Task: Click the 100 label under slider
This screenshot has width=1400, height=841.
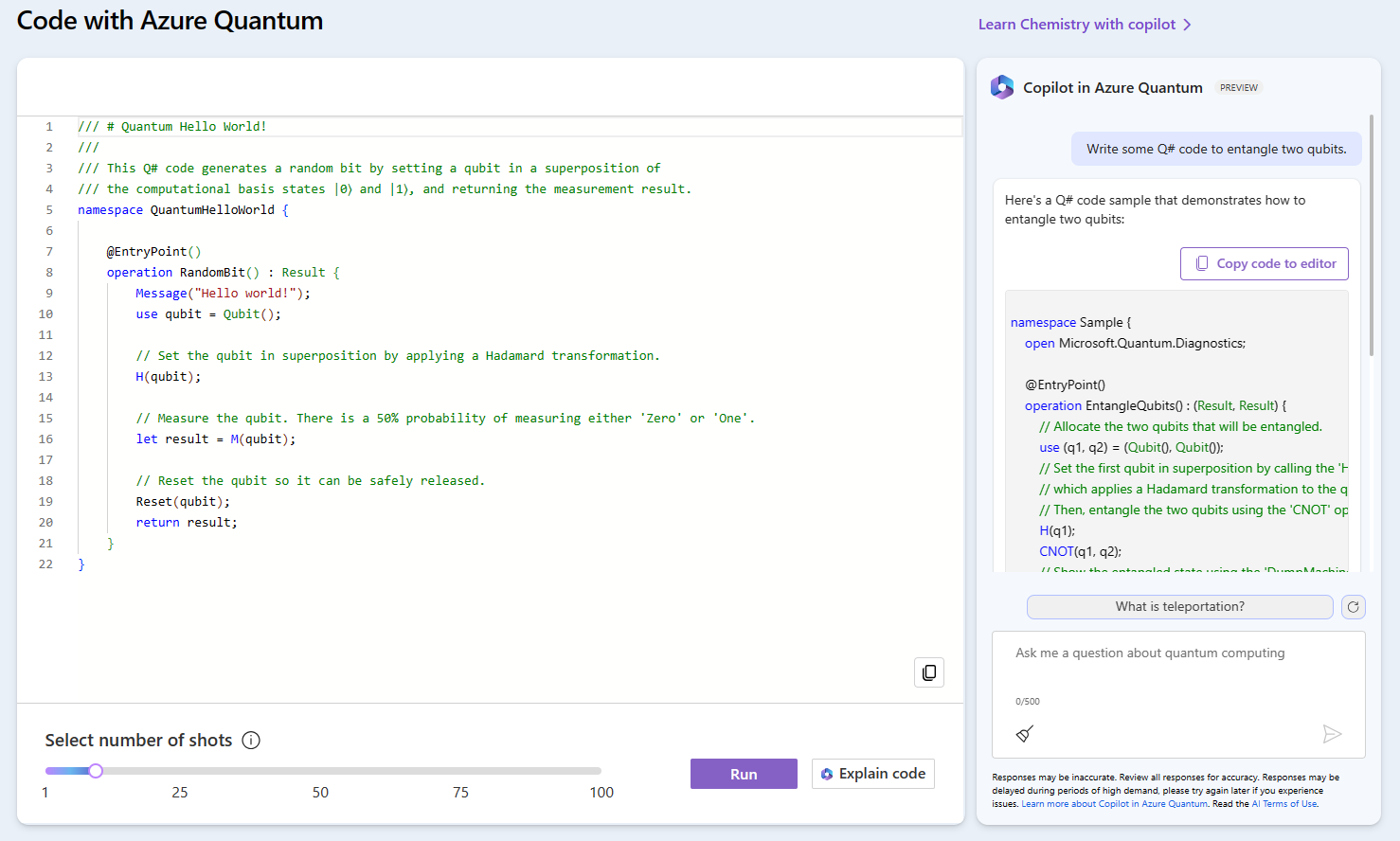Action: (601, 793)
